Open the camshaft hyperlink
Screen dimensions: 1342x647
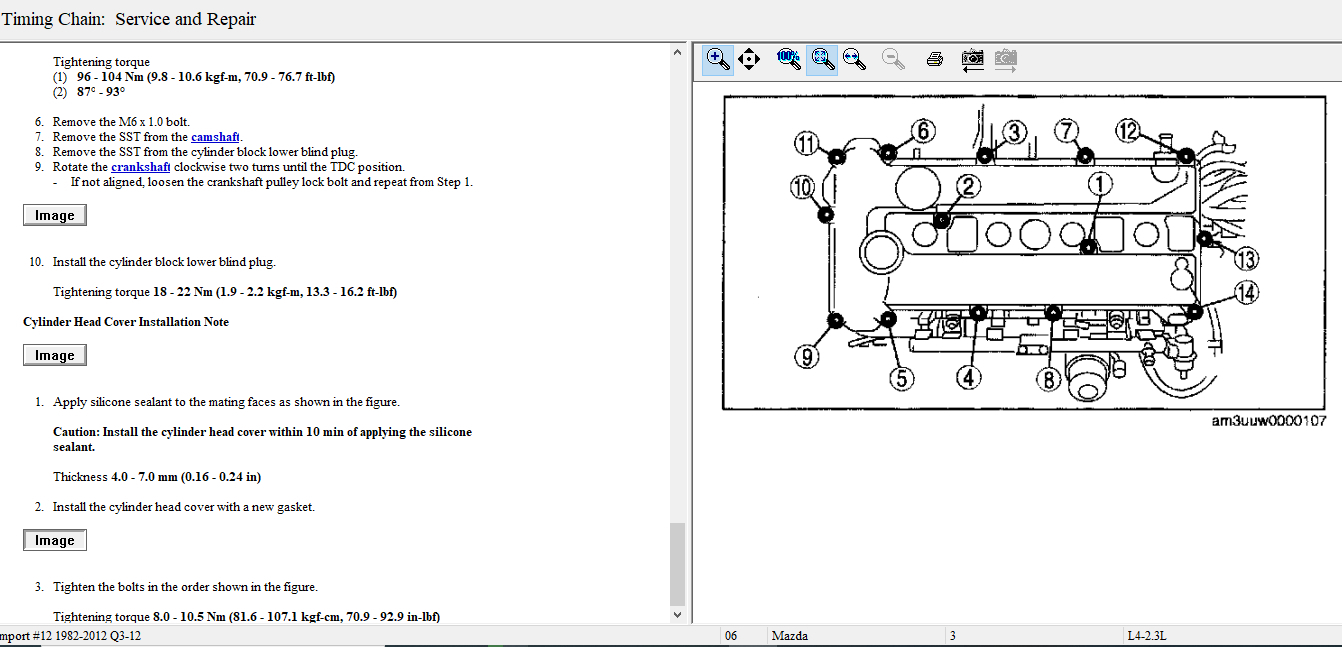[x=216, y=137]
